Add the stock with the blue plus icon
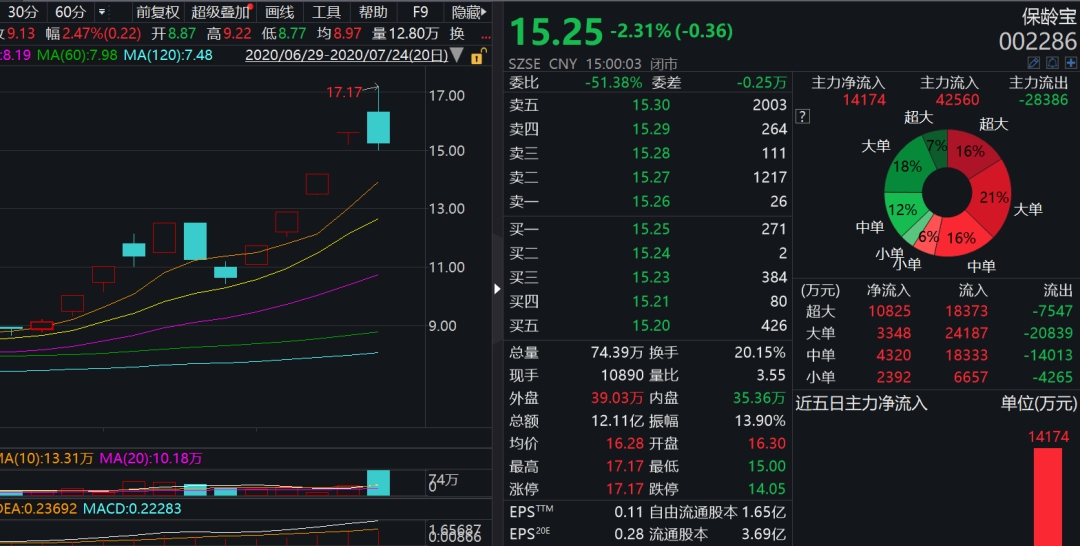 1071,63
